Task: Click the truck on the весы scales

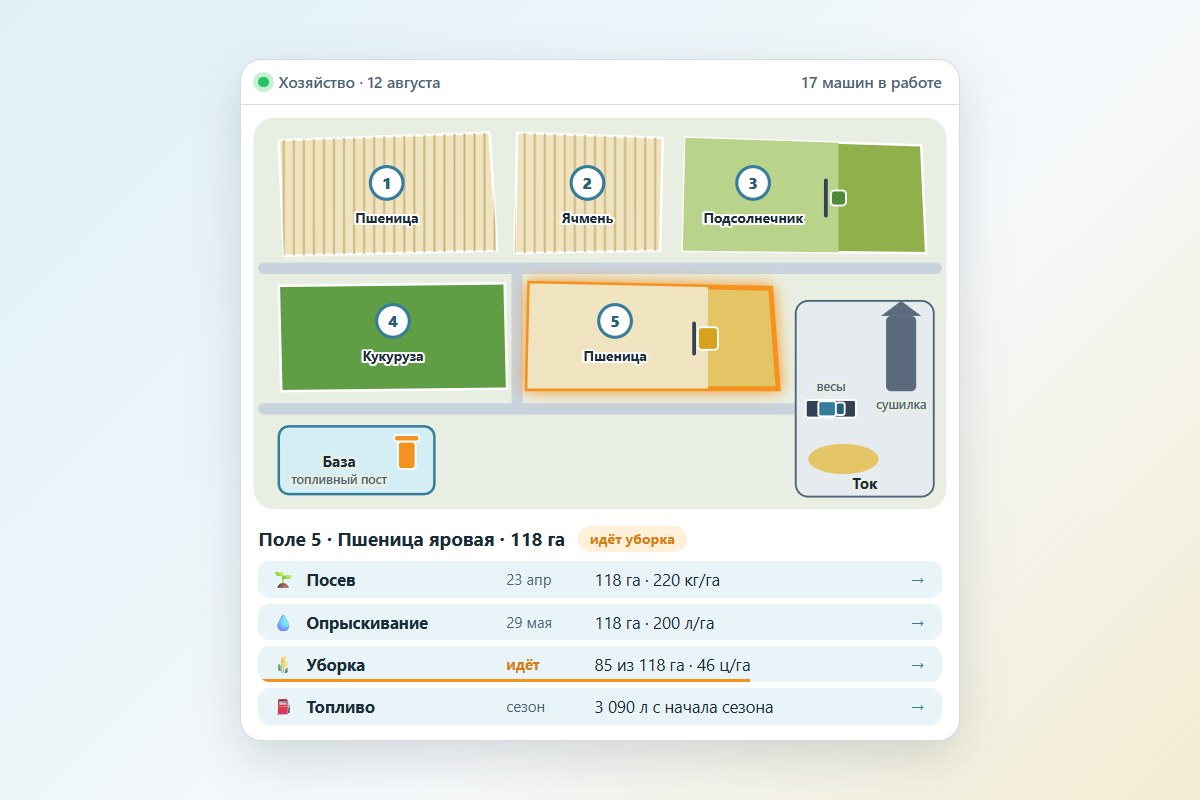Action: point(831,408)
